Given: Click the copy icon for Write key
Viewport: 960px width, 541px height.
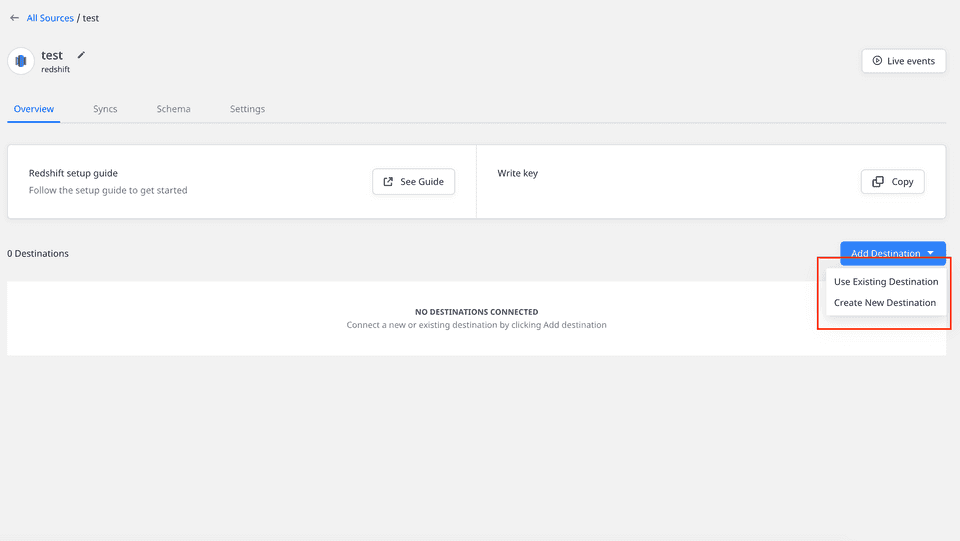Looking at the screenshot, I should [878, 182].
